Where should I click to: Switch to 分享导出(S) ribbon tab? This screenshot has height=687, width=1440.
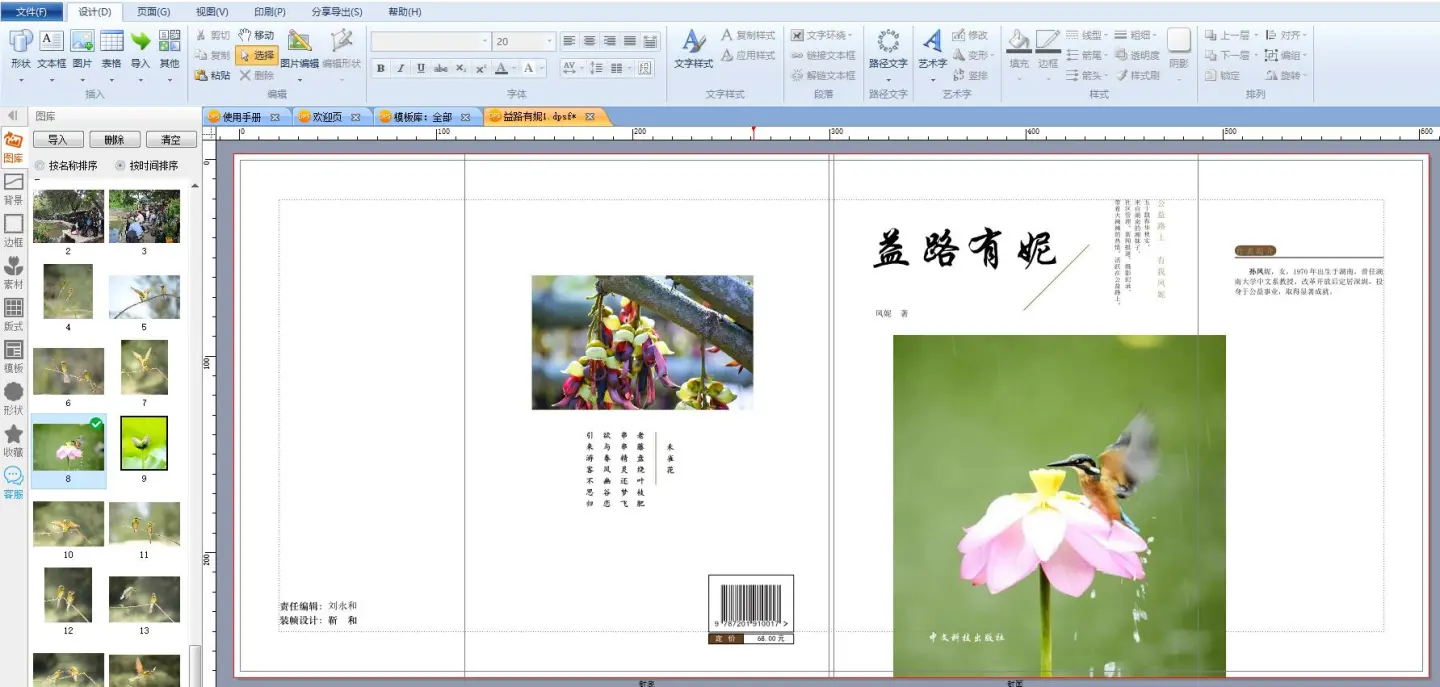(337, 11)
